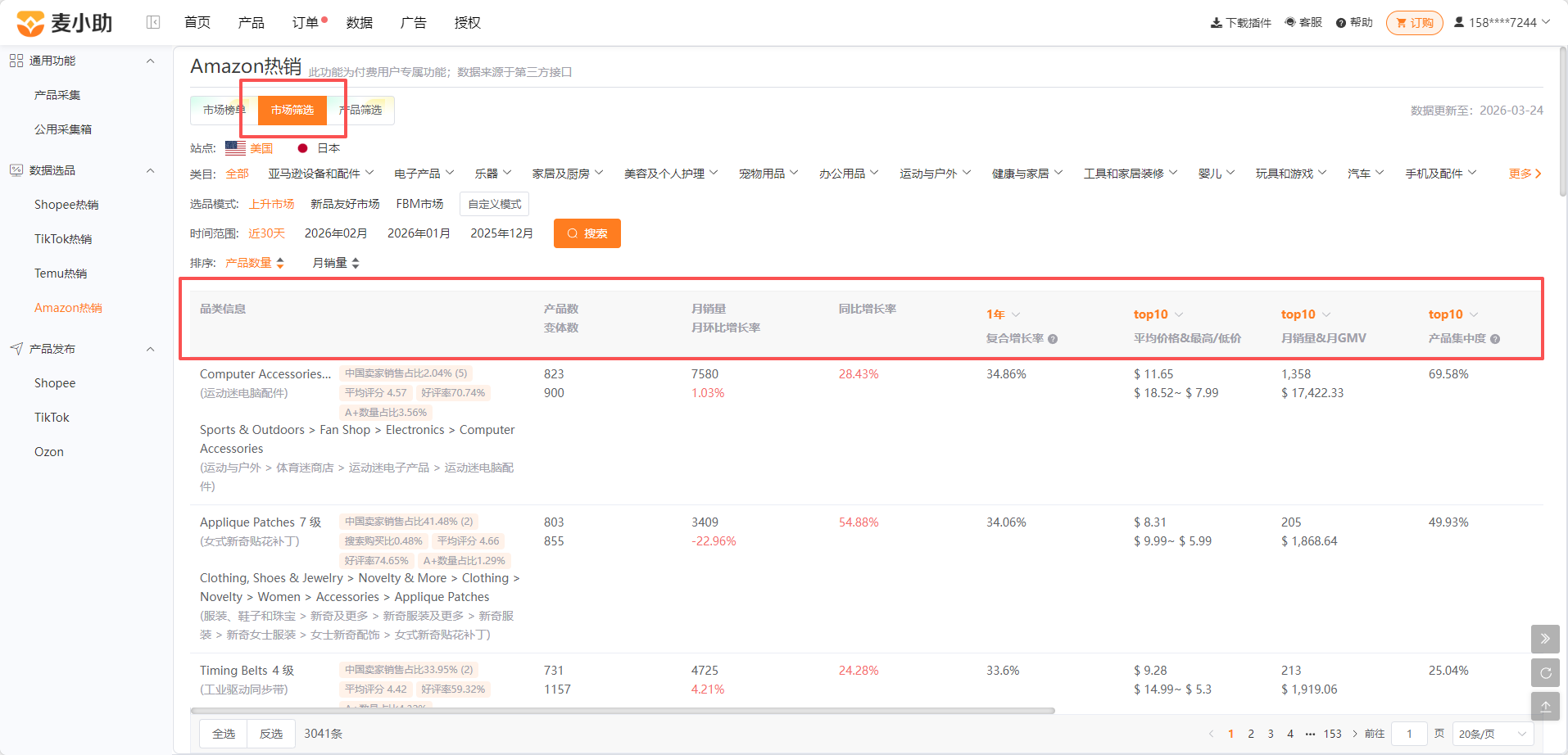Open Shopee热销 in sidebar
This screenshot has width=1568, height=755.
tap(66, 205)
